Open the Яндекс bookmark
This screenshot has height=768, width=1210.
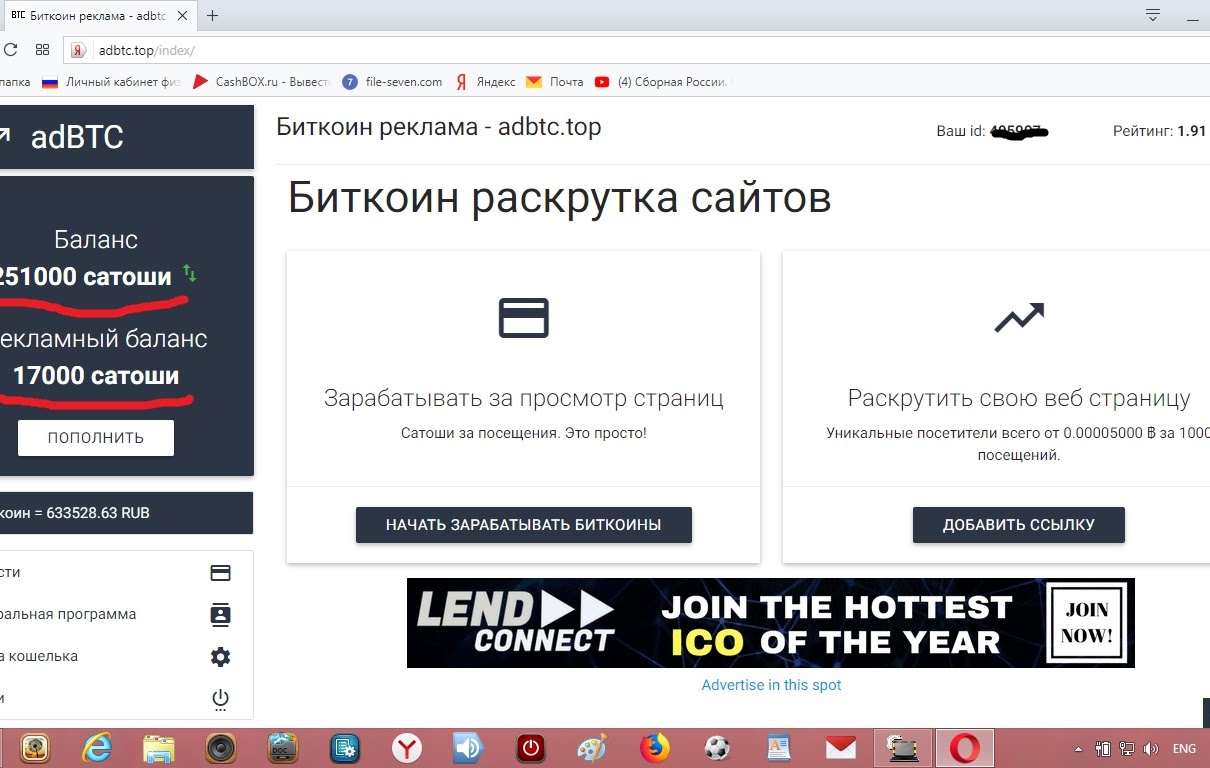[x=485, y=82]
